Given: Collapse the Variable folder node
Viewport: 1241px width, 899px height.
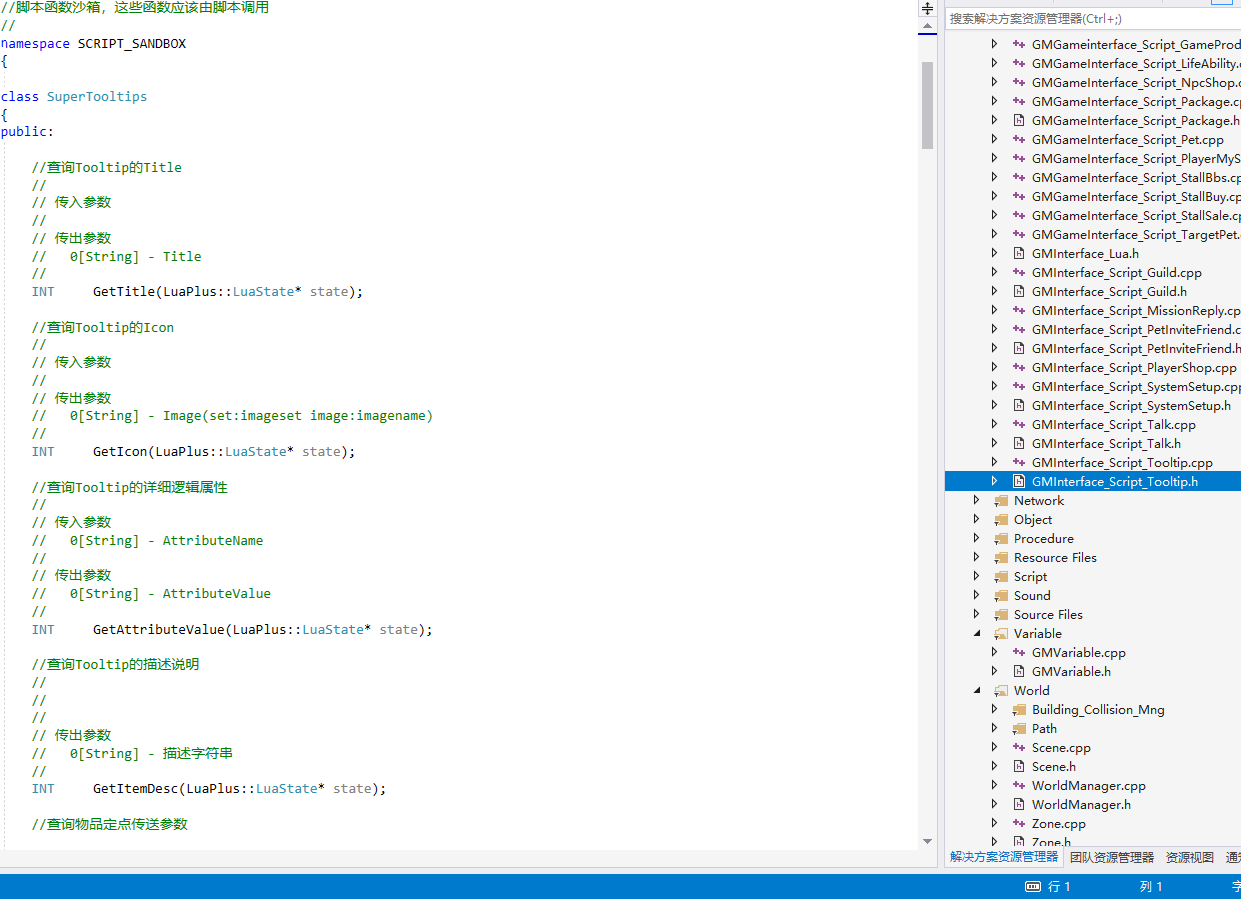Looking at the screenshot, I should pos(977,634).
